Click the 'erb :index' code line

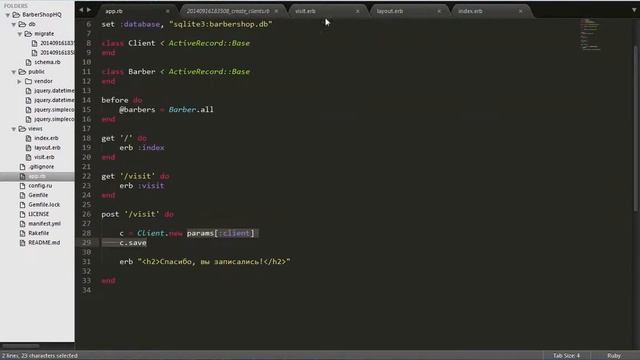click(x=142, y=148)
